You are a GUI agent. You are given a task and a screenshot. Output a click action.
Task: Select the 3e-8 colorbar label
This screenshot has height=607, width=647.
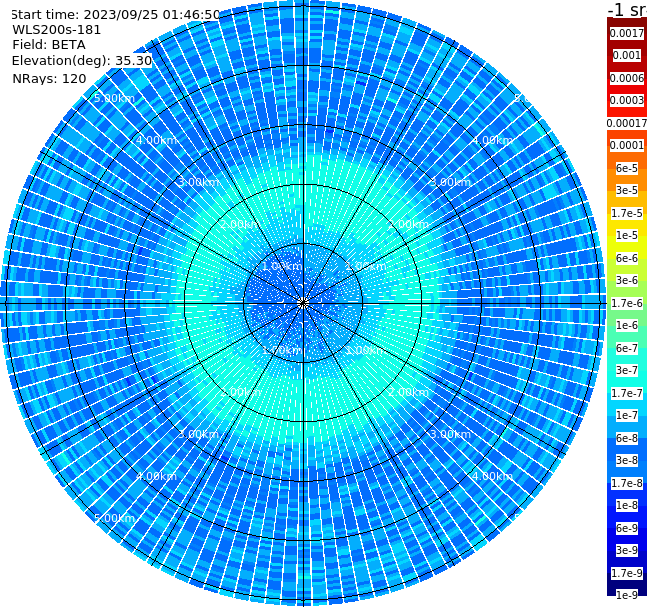627,460
